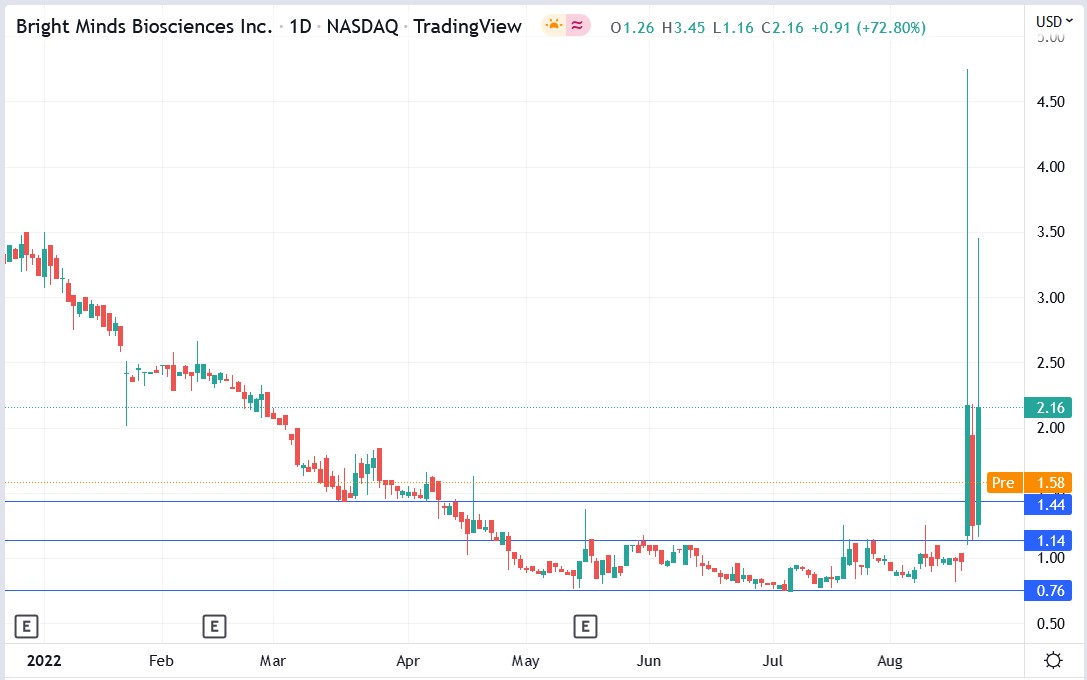Click the 1.14 horizontal line price label

pos(1050,541)
